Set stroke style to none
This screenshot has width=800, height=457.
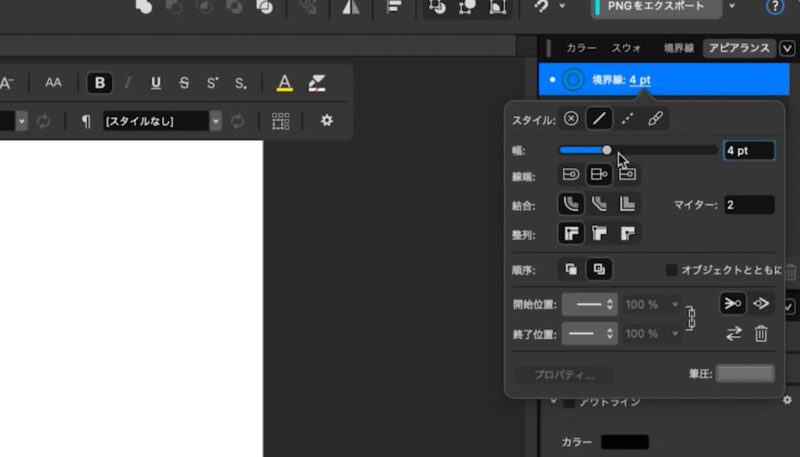click(x=571, y=119)
